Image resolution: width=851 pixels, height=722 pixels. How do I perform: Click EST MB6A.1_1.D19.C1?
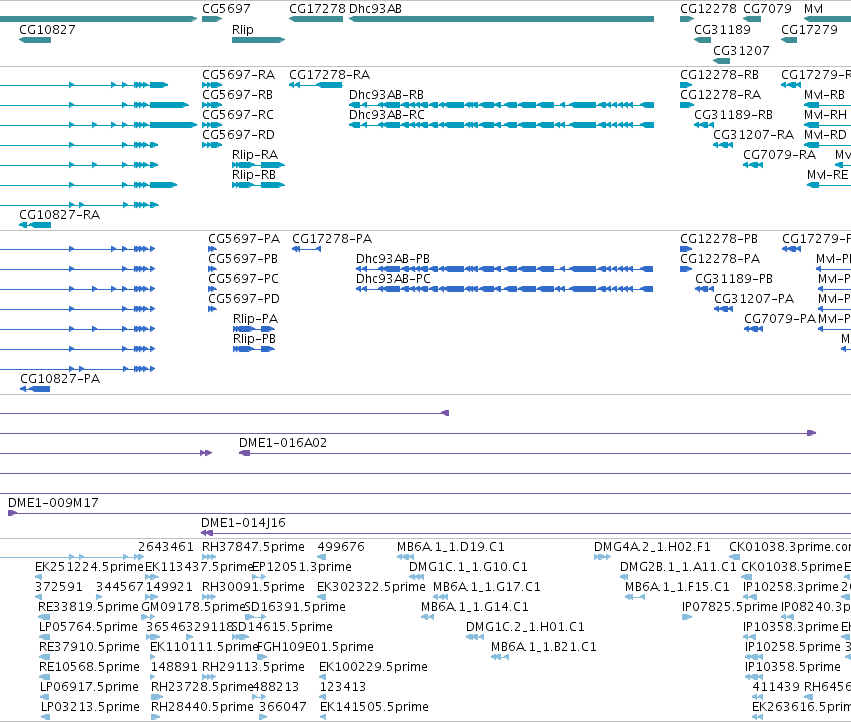(x=405, y=556)
